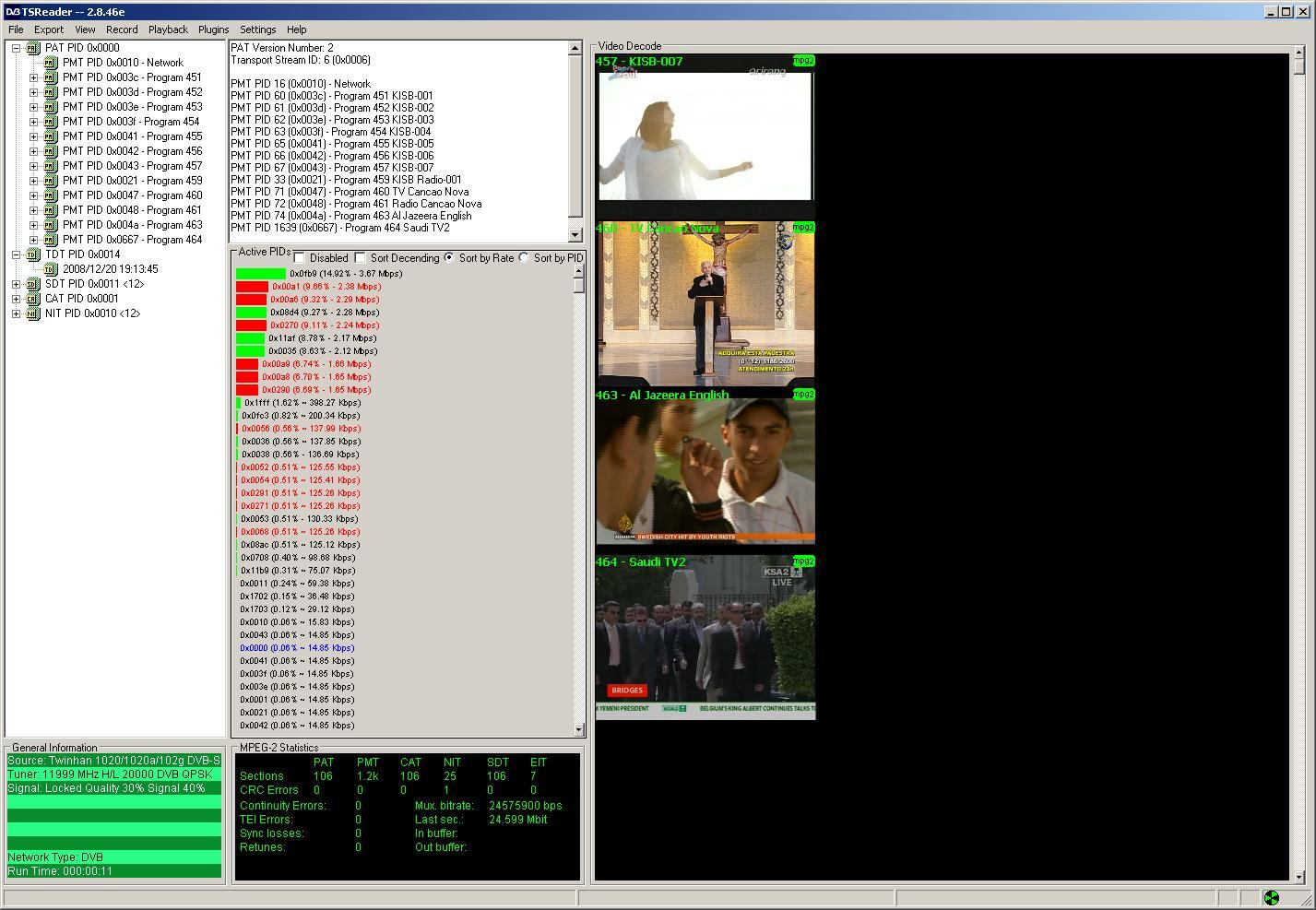Expand the NIT PID 0x0010 node

pos(16,313)
